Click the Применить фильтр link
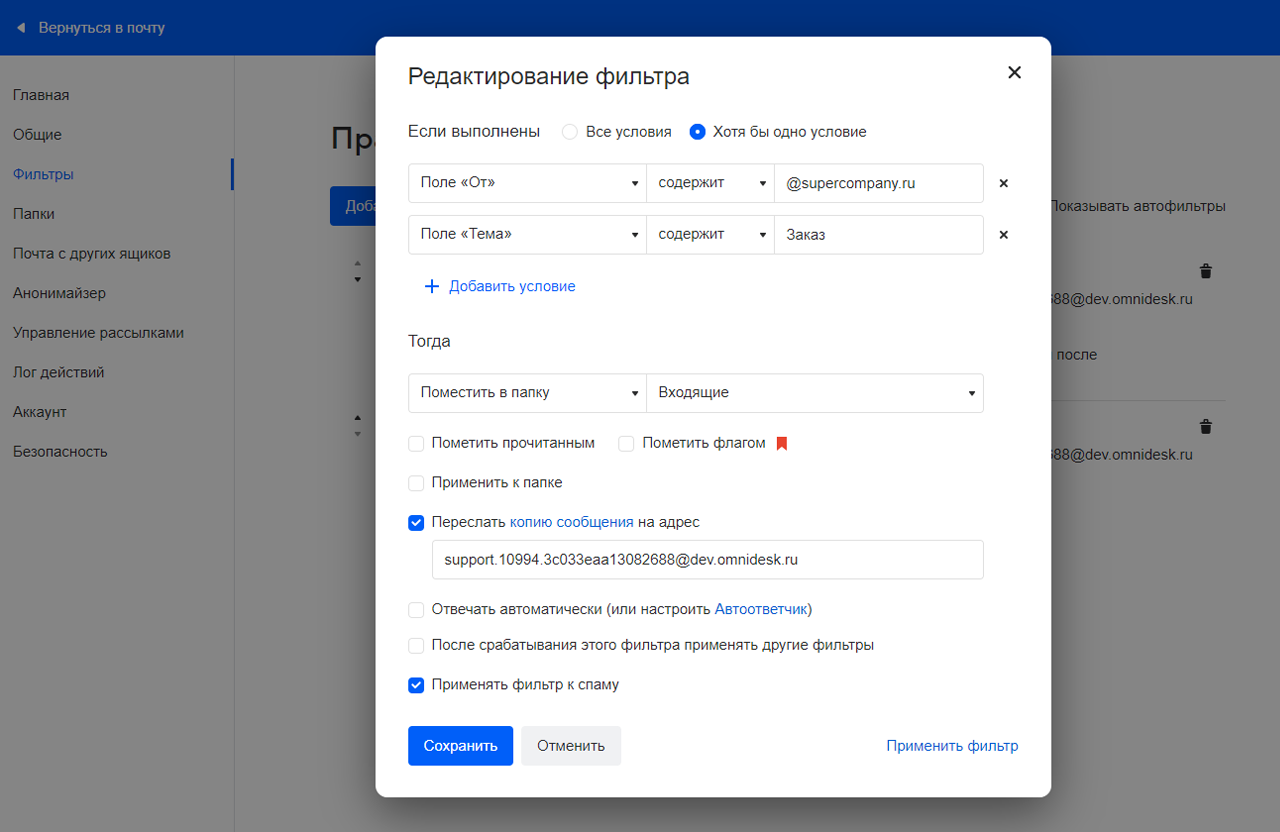Viewport: 1280px width, 832px height. pos(952,746)
